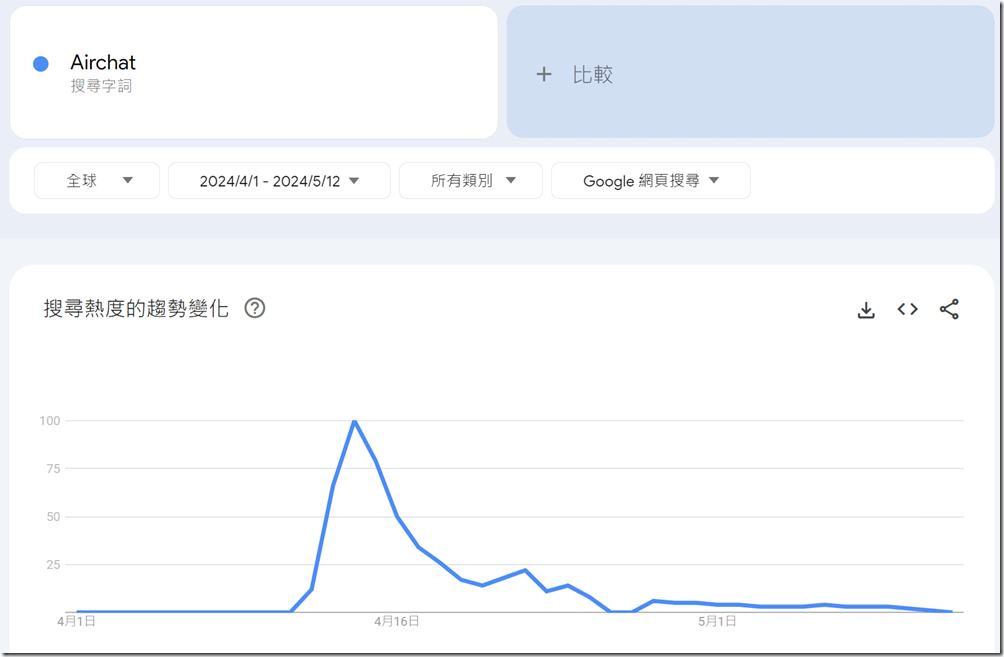
Task: Click the 100 value label on the y-axis
Action: click(50, 421)
